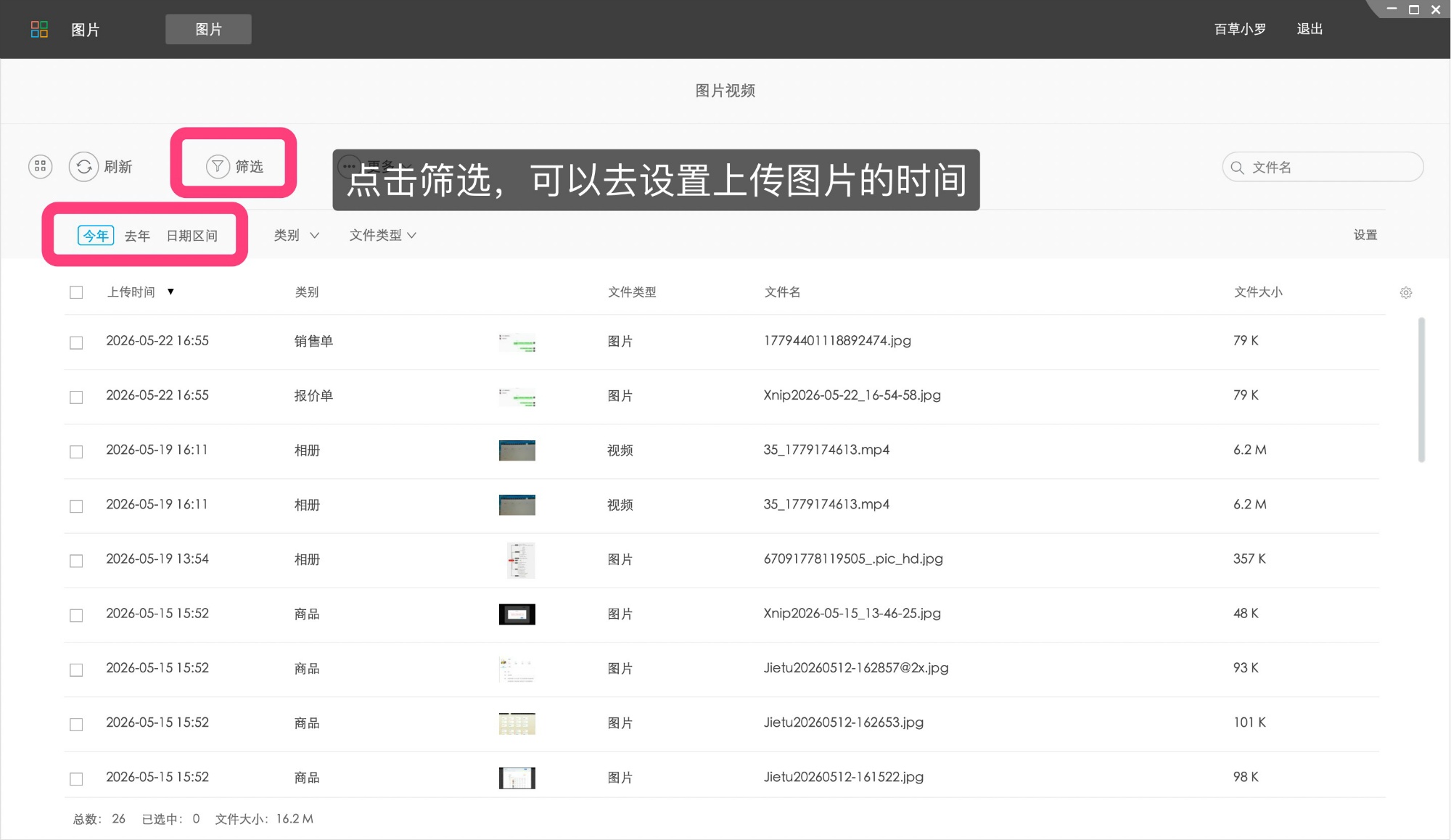Click the 2026-05-19 13:54 upload time
Image resolution: width=1451 pixels, height=840 pixels.
(157, 559)
